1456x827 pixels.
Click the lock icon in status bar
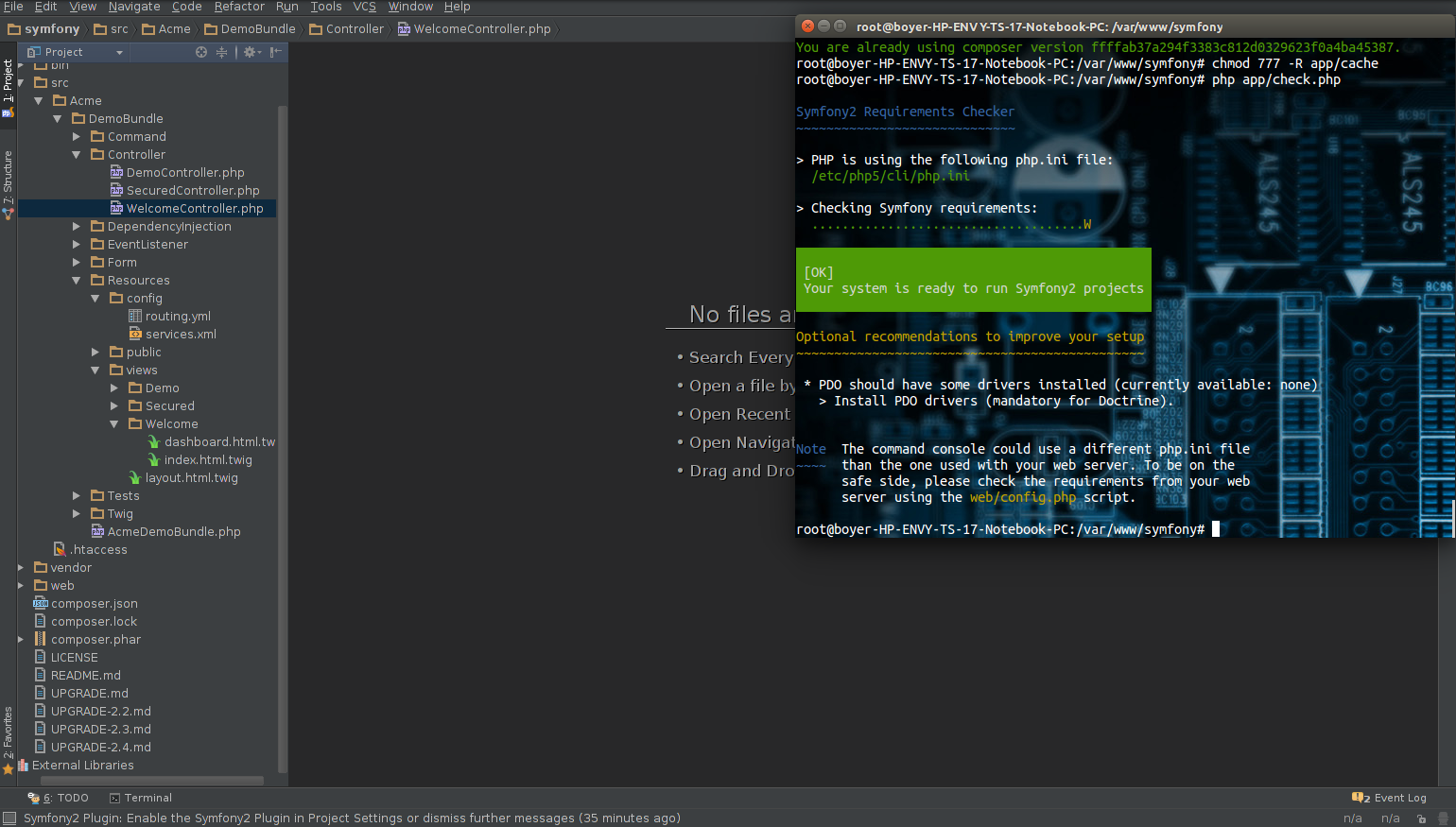click(1421, 818)
